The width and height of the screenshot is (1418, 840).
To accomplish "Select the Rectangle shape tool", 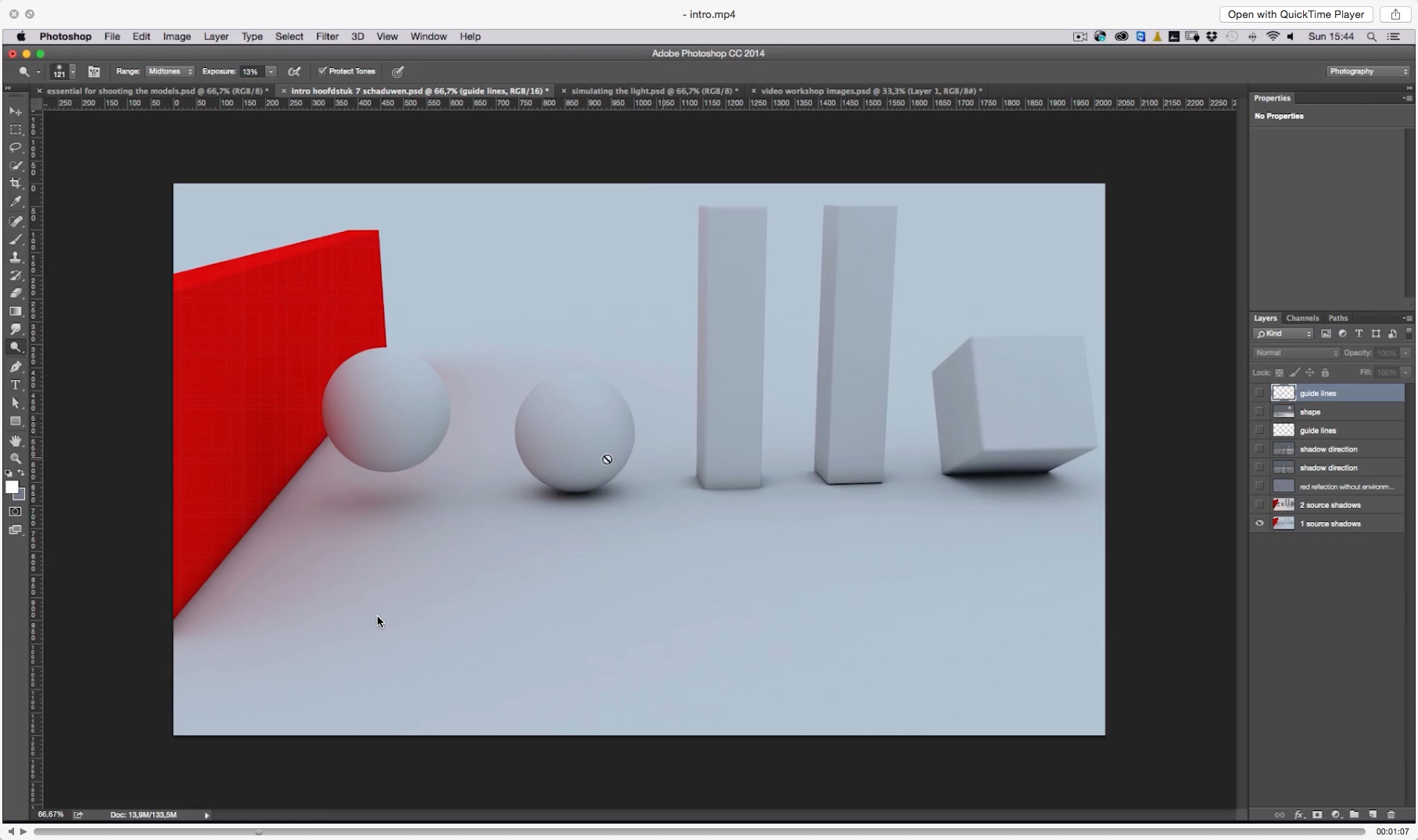I will (16, 421).
